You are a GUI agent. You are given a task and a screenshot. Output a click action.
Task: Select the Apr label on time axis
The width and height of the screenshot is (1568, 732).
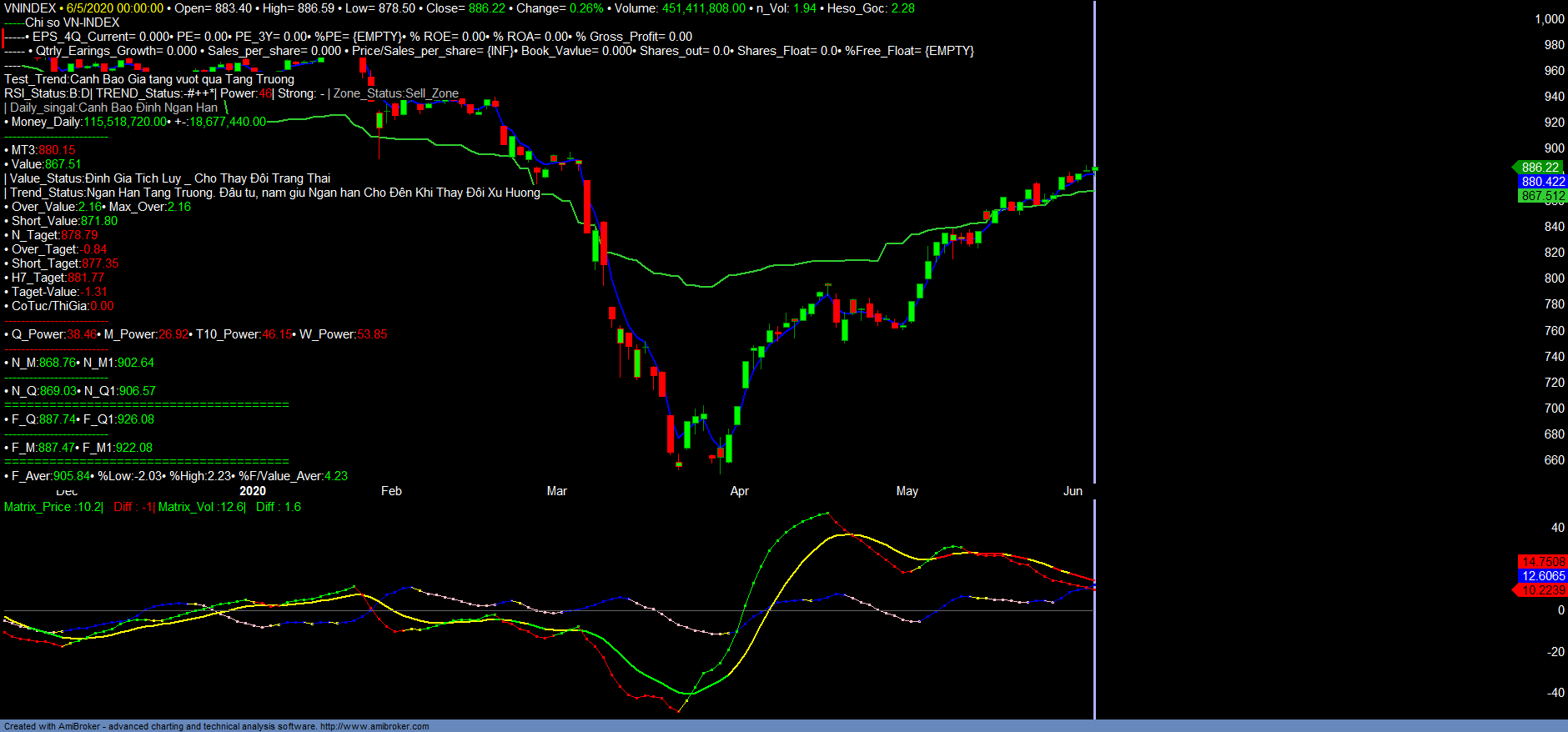(x=739, y=491)
